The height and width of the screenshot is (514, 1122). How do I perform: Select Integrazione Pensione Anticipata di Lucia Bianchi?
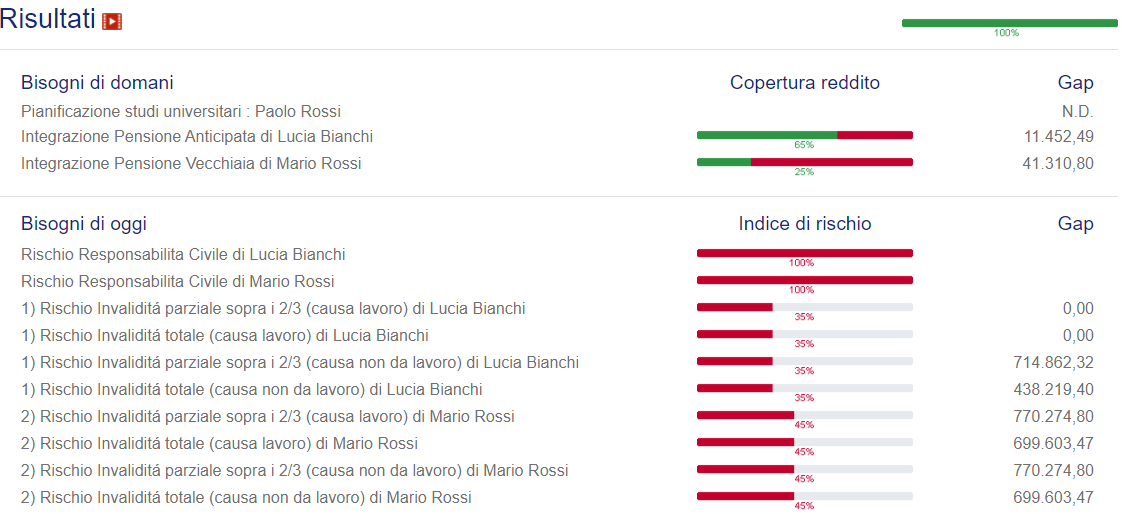[197, 137]
